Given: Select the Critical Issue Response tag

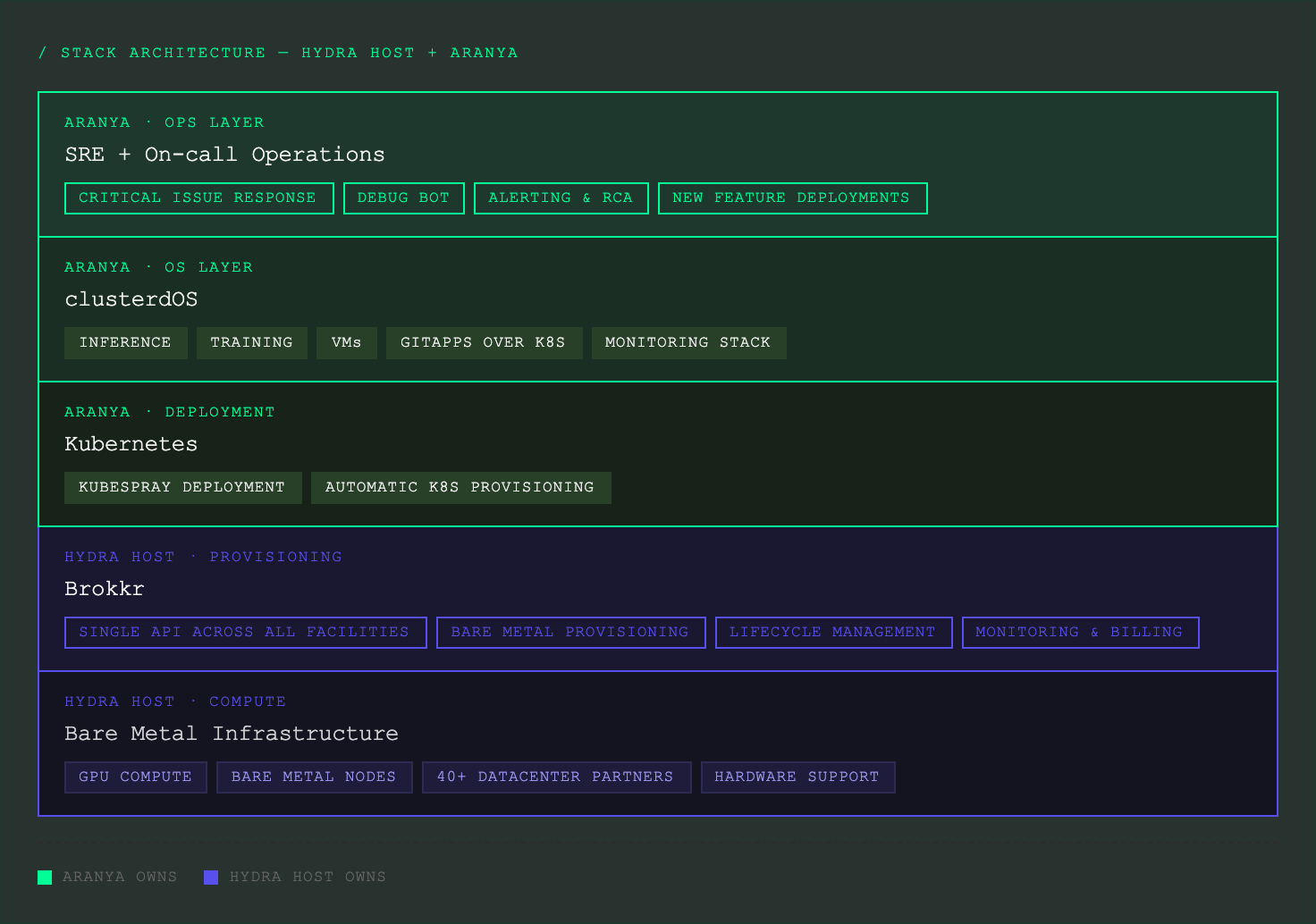Looking at the screenshot, I should pos(199,198).
